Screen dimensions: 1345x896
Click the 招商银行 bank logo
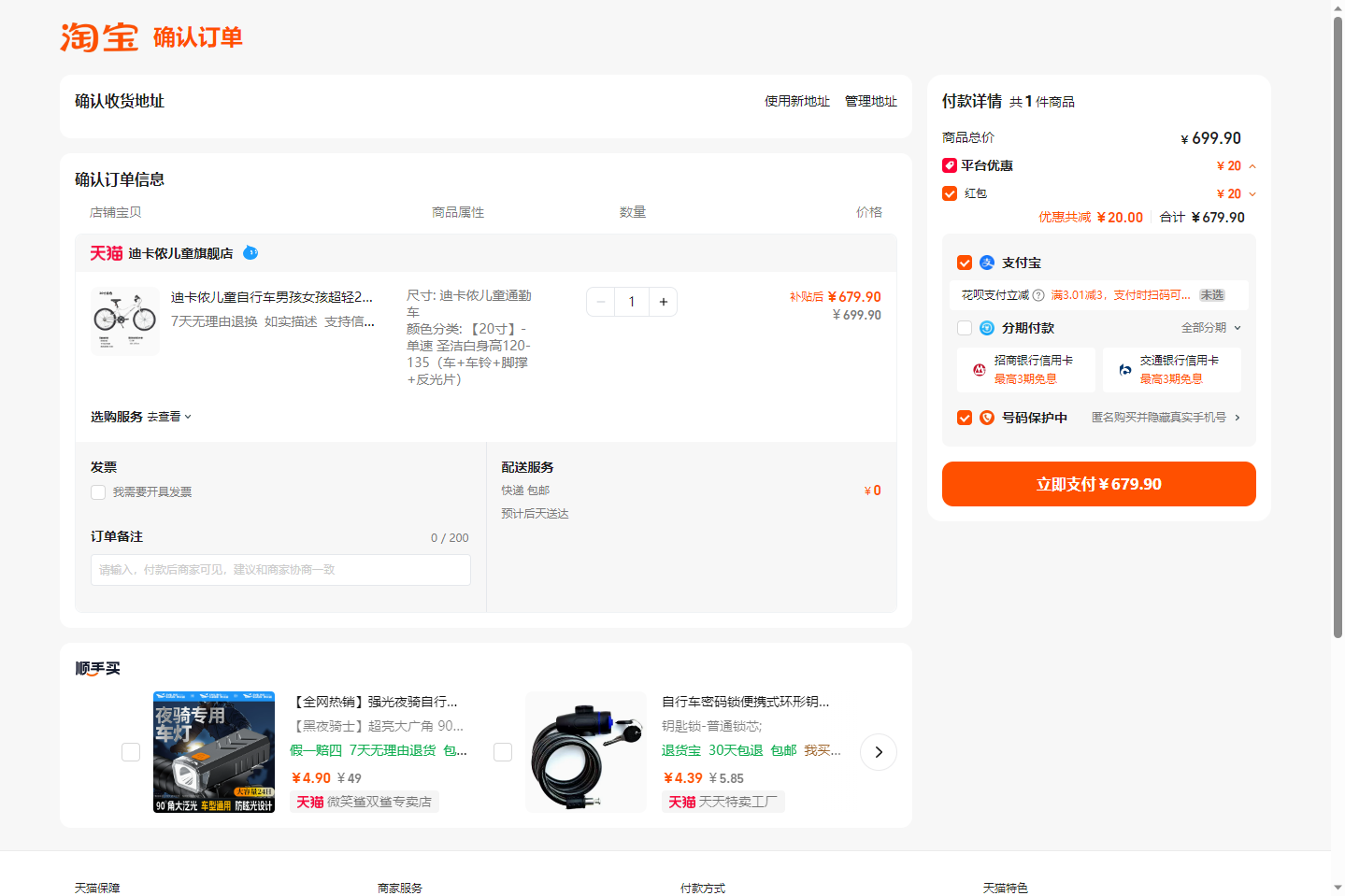tap(980, 370)
